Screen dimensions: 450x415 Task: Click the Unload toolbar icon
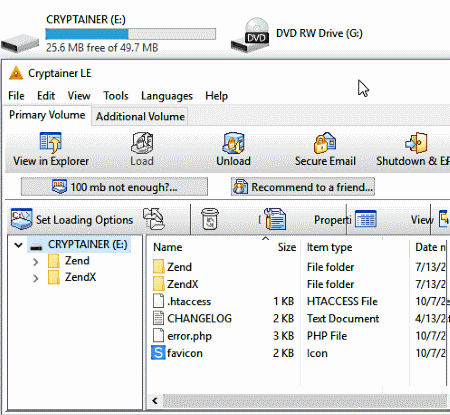point(233,143)
